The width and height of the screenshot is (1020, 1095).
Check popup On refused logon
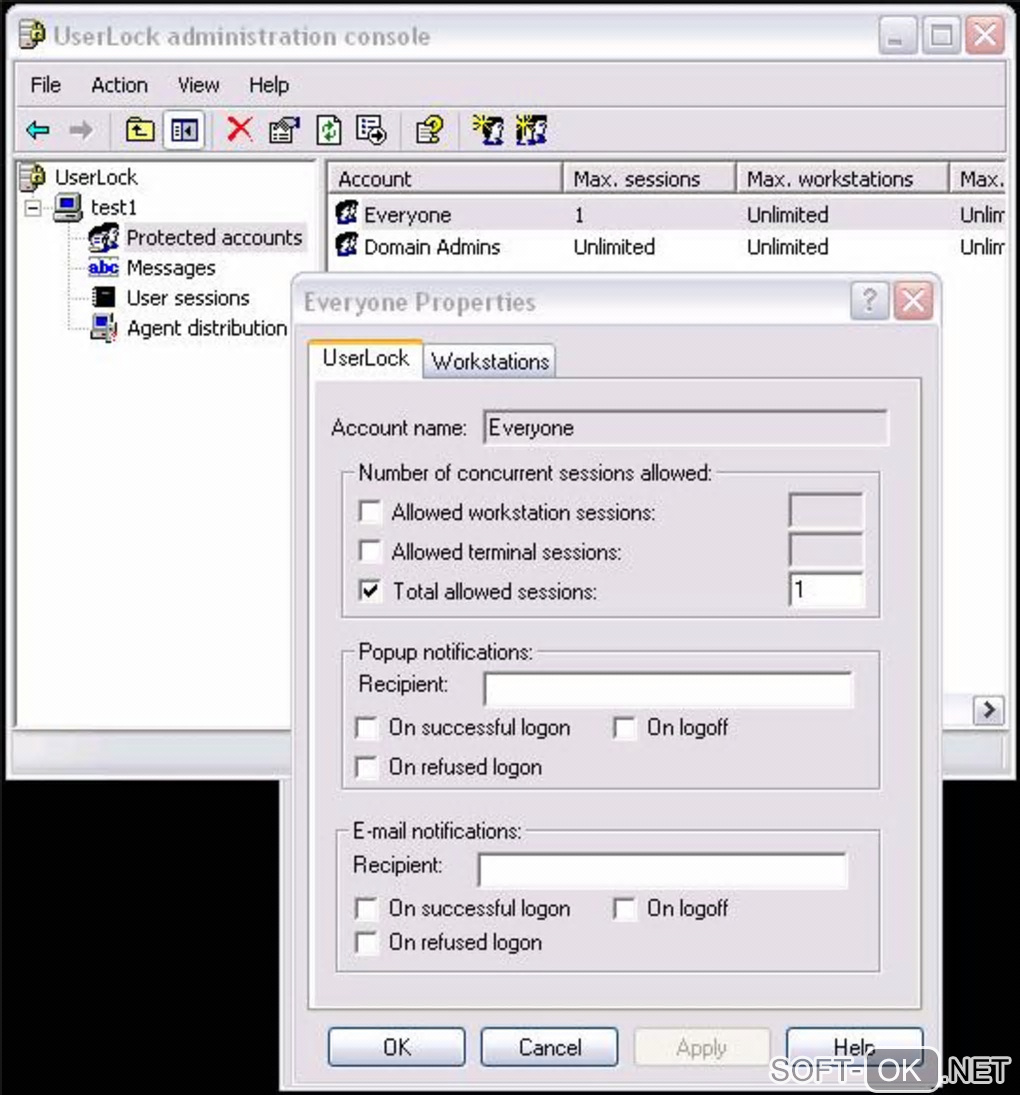point(367,767)
